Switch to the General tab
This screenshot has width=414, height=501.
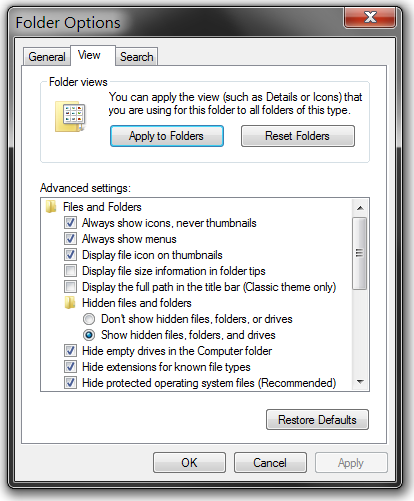(x=47, y=57)
